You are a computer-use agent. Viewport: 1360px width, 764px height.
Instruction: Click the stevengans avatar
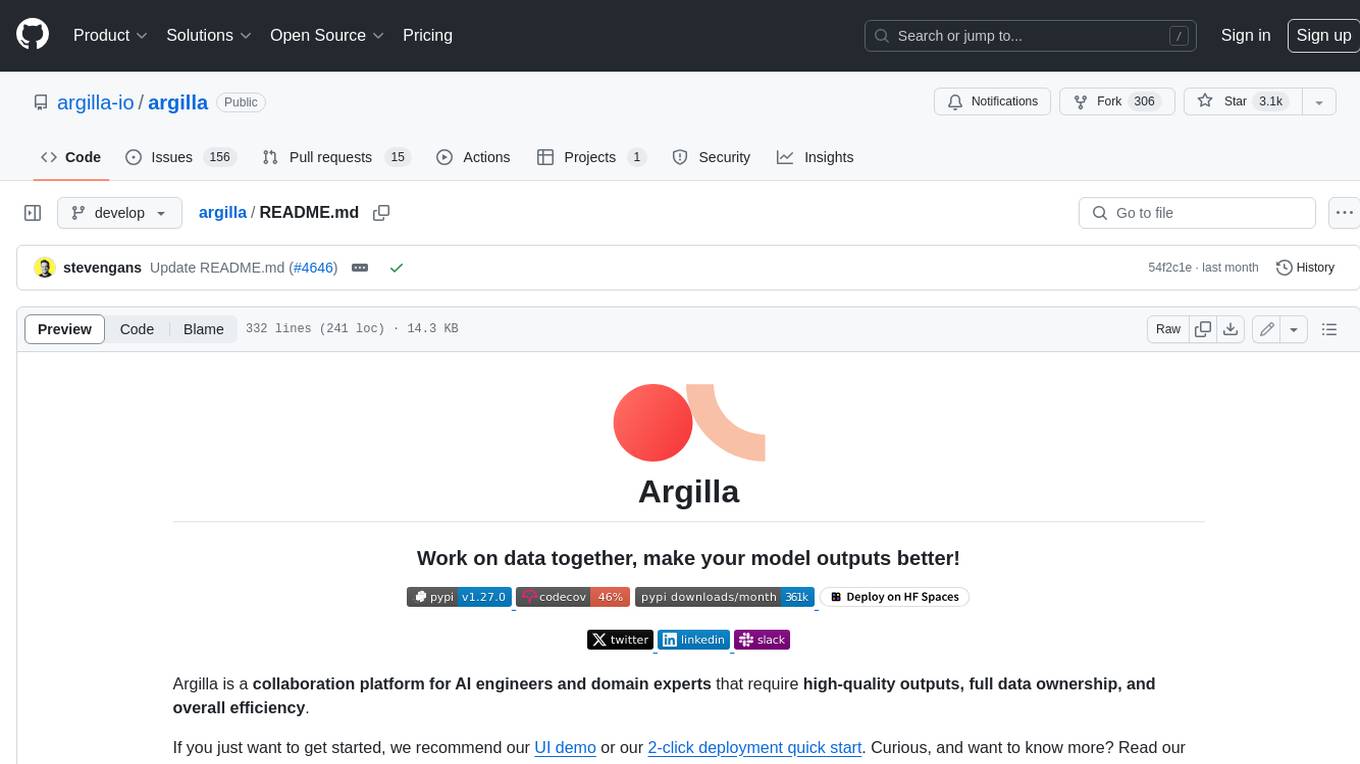pyautogui.click(x=44, y=267)
